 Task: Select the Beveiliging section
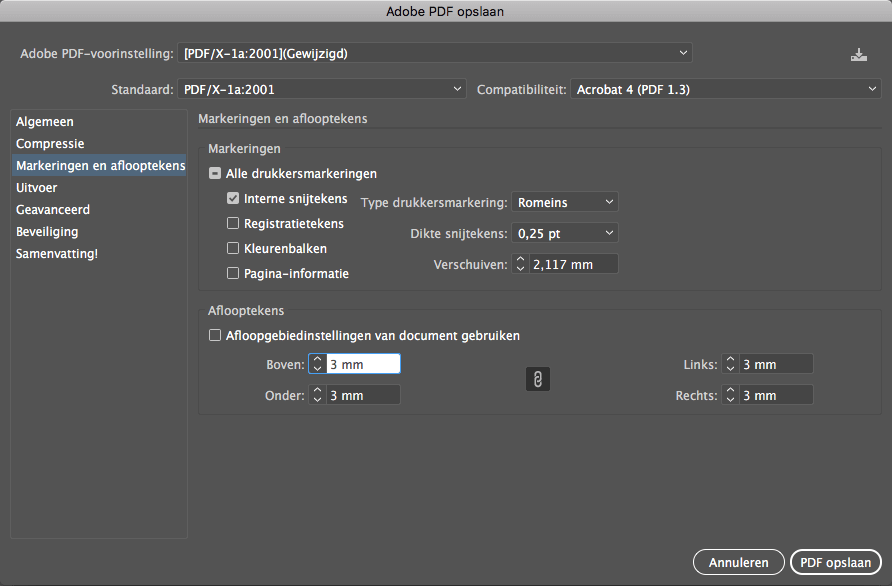[98, 232]
